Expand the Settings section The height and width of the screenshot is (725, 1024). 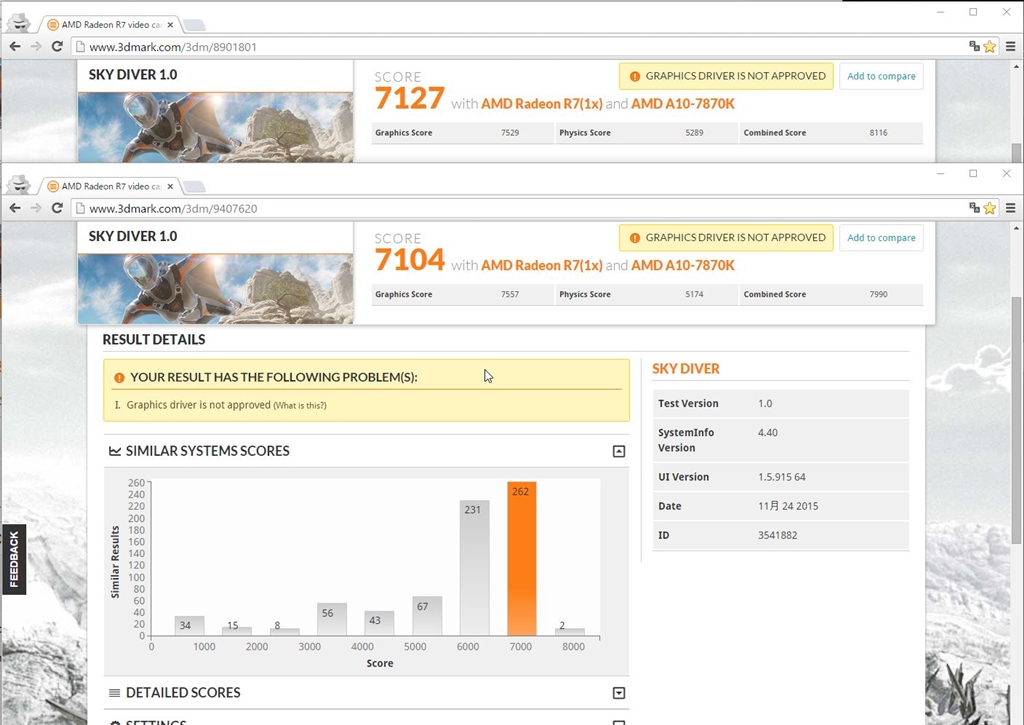pos(618,722)
